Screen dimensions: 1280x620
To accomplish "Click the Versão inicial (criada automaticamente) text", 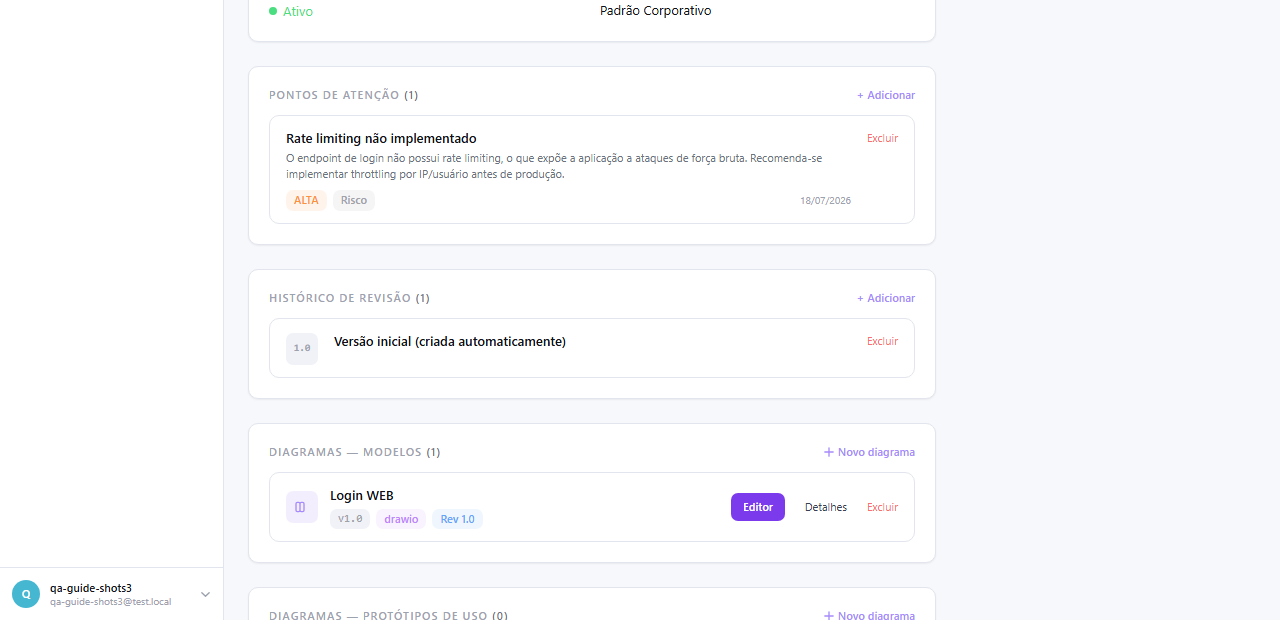I will tap(450, 341).
